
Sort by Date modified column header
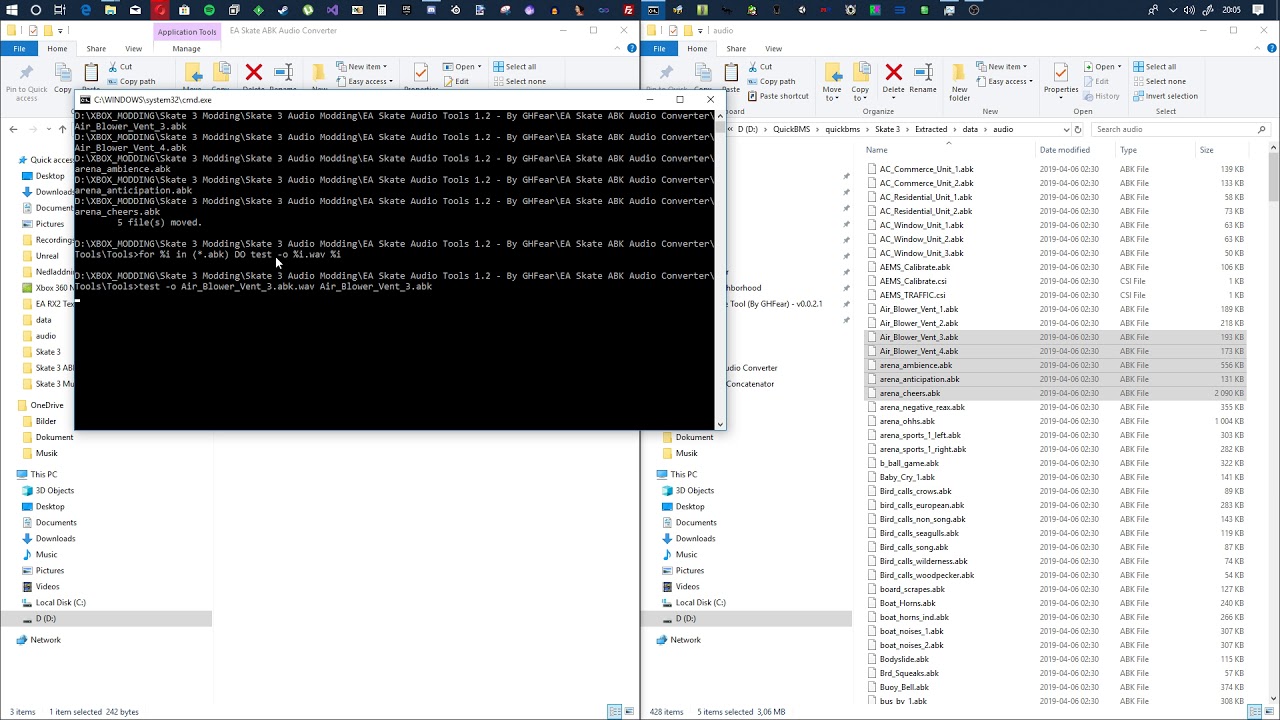pos(1064,150)
